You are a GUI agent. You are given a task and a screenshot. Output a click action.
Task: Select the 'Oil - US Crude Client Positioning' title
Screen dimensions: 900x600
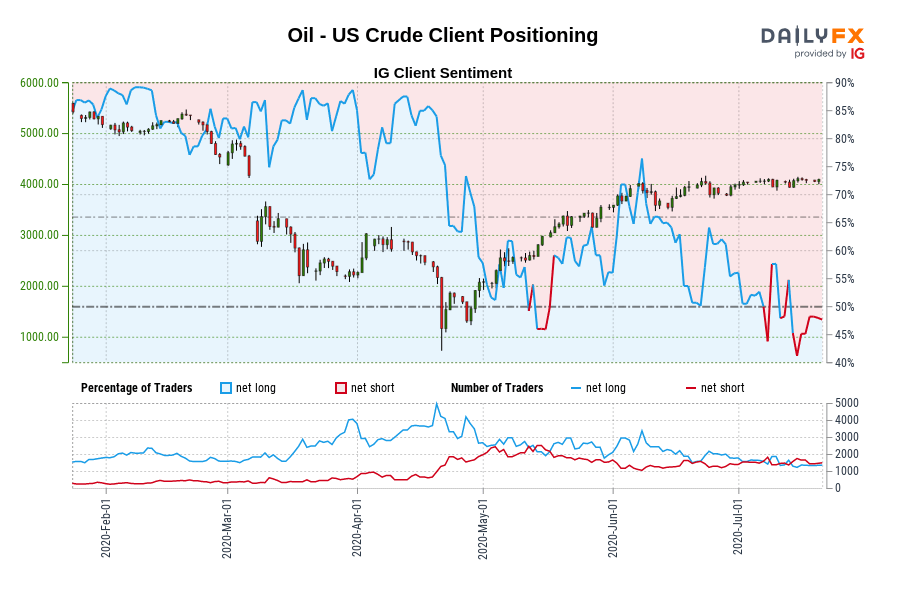pyautogui.click(x=442, y=35)
